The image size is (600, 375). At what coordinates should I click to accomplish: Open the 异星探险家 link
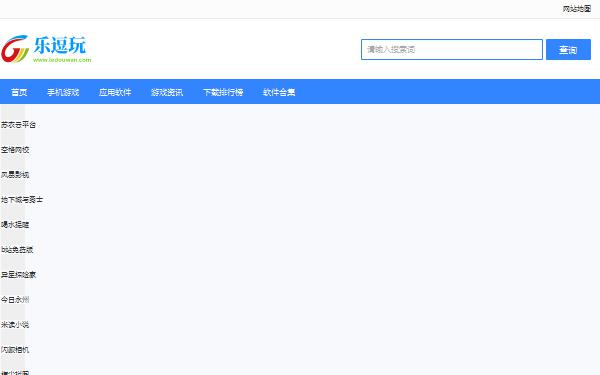[x=18, y=275]
